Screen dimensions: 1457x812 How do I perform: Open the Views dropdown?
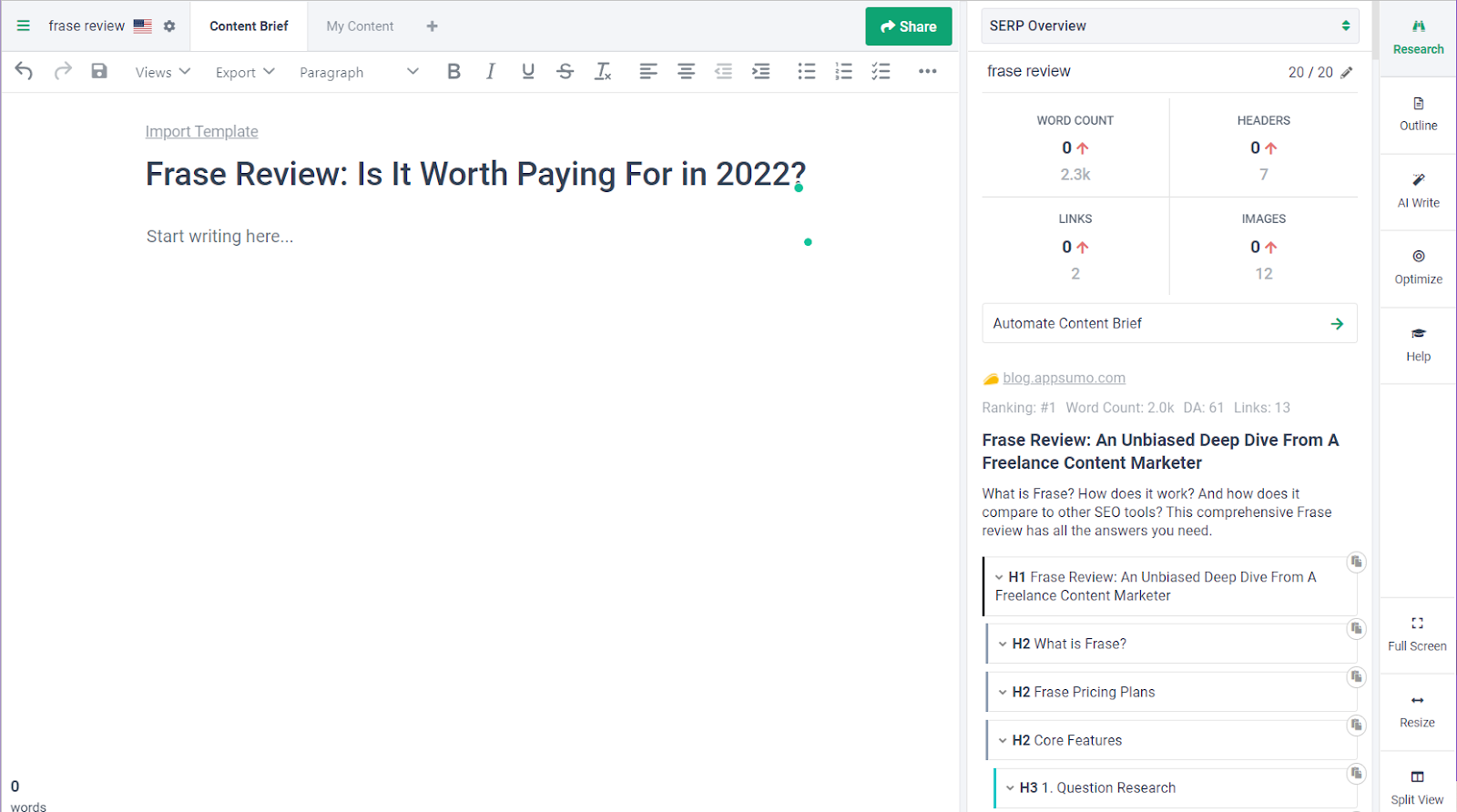pos(163,72)
